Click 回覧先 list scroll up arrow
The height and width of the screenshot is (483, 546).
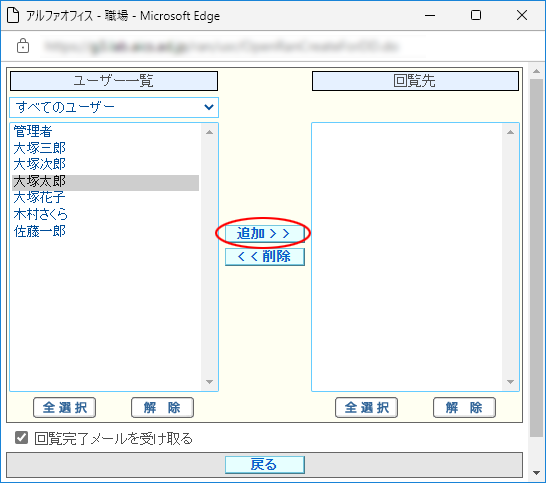[510, 132]
